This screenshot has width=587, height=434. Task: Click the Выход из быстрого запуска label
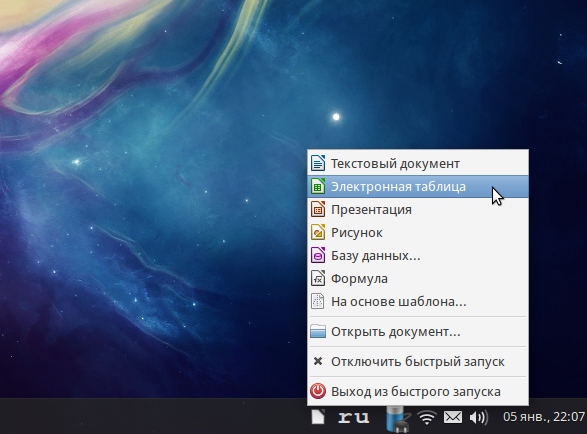tap(416, 392)
